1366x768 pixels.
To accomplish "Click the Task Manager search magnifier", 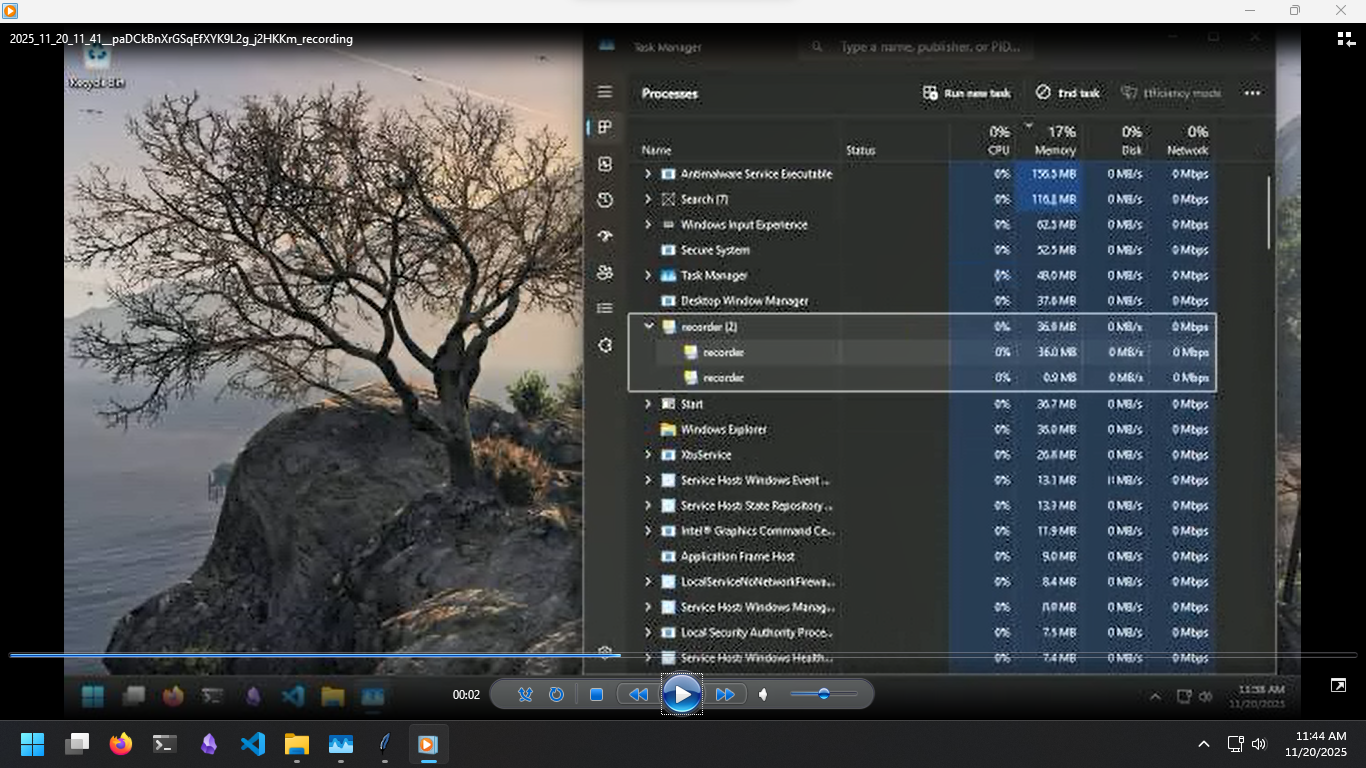I will pyautogui.click(x=817, y=47).
